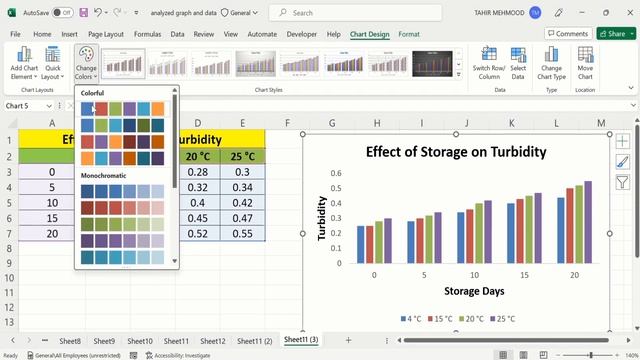Open the Chart Styles brush button
Screen dimensions: 640x360
click(x=622, y=162)
